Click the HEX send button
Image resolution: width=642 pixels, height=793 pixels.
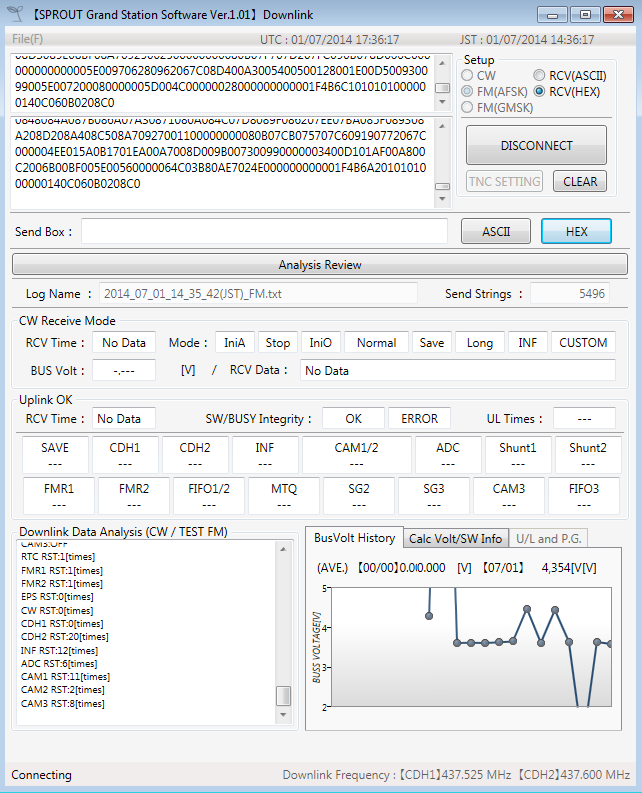[576, 231]
